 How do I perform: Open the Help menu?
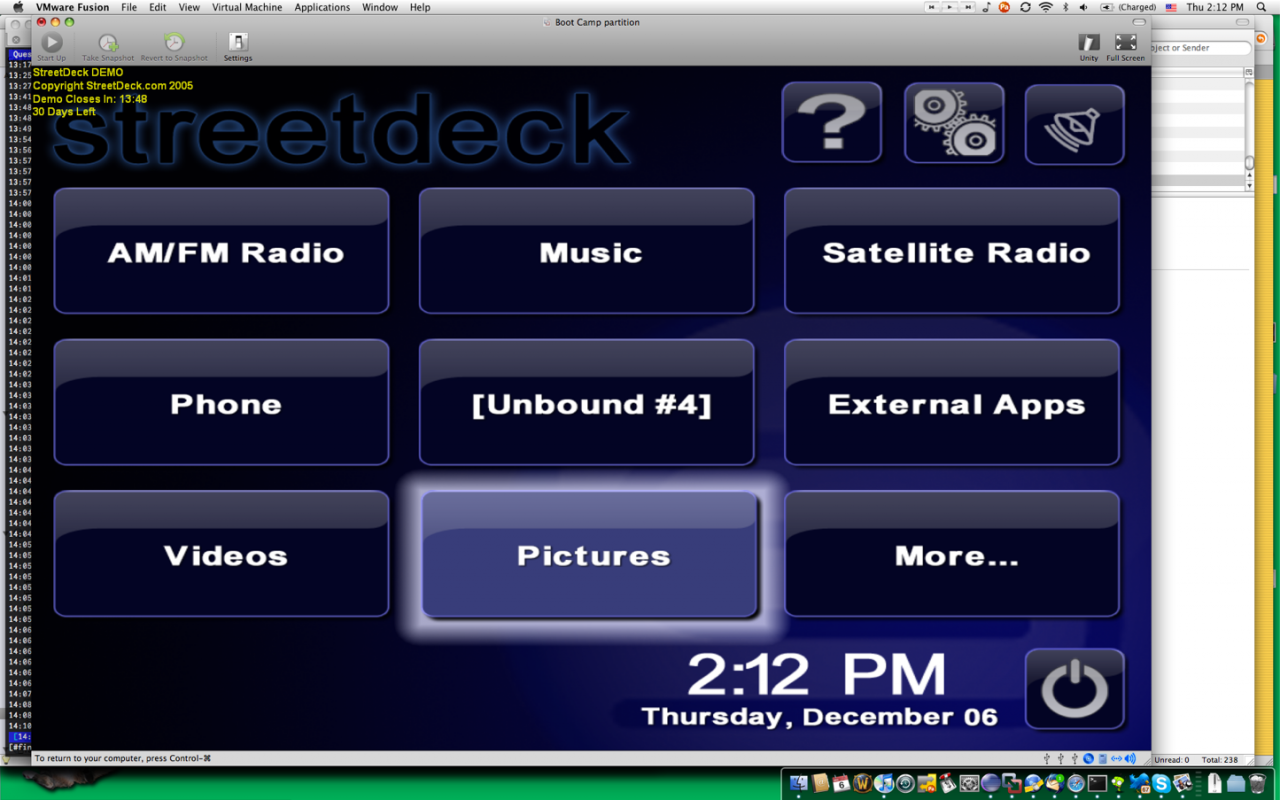point(420,7)
